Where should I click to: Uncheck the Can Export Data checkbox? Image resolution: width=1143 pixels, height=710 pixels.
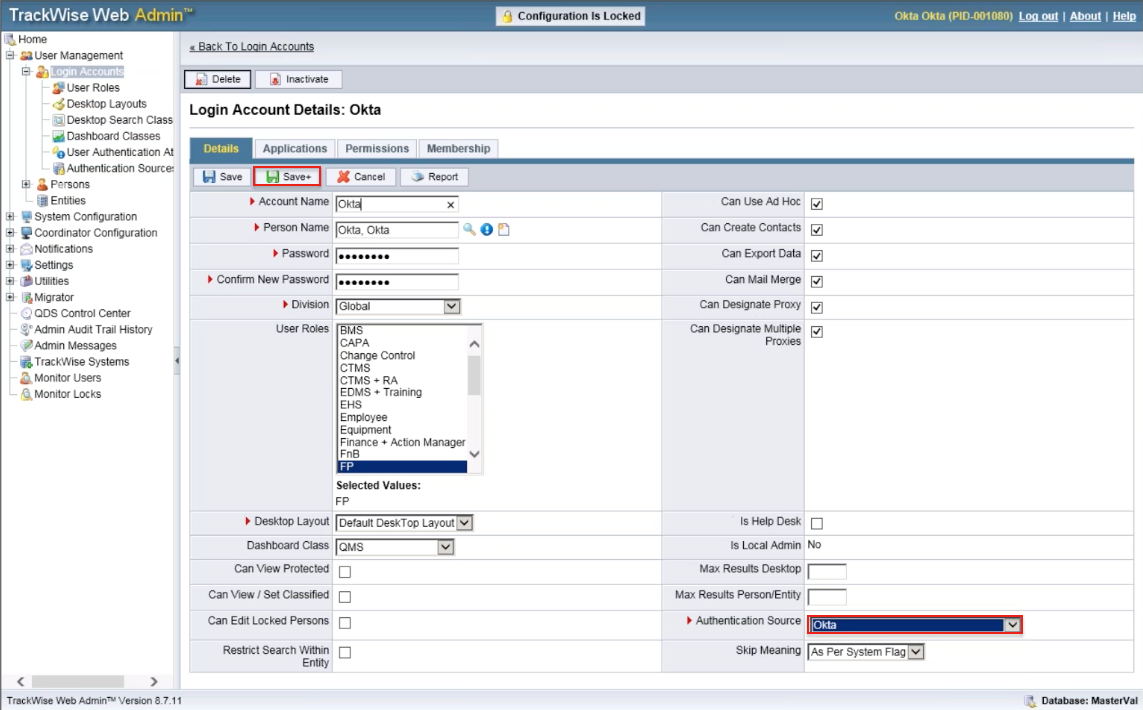816,255
